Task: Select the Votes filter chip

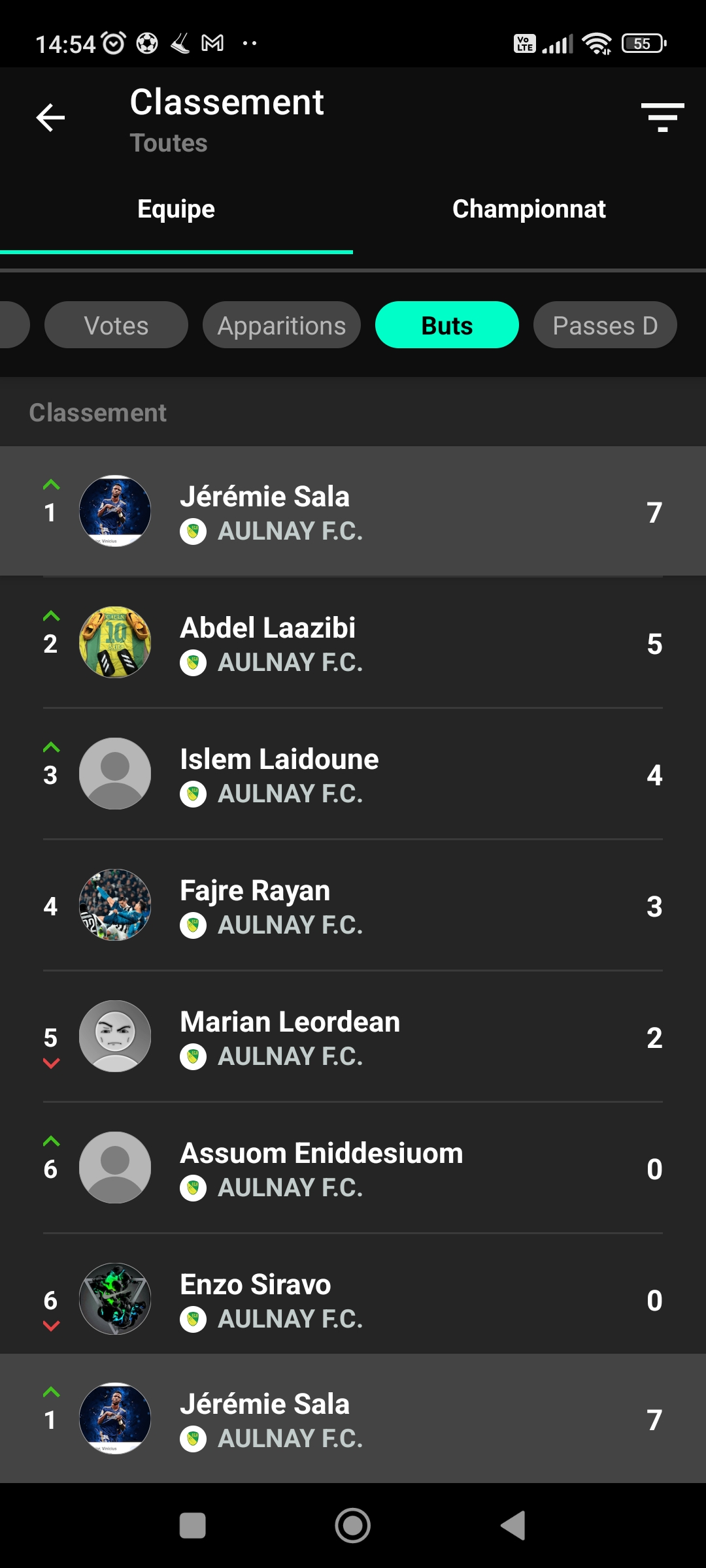Action: pos(116,325)
